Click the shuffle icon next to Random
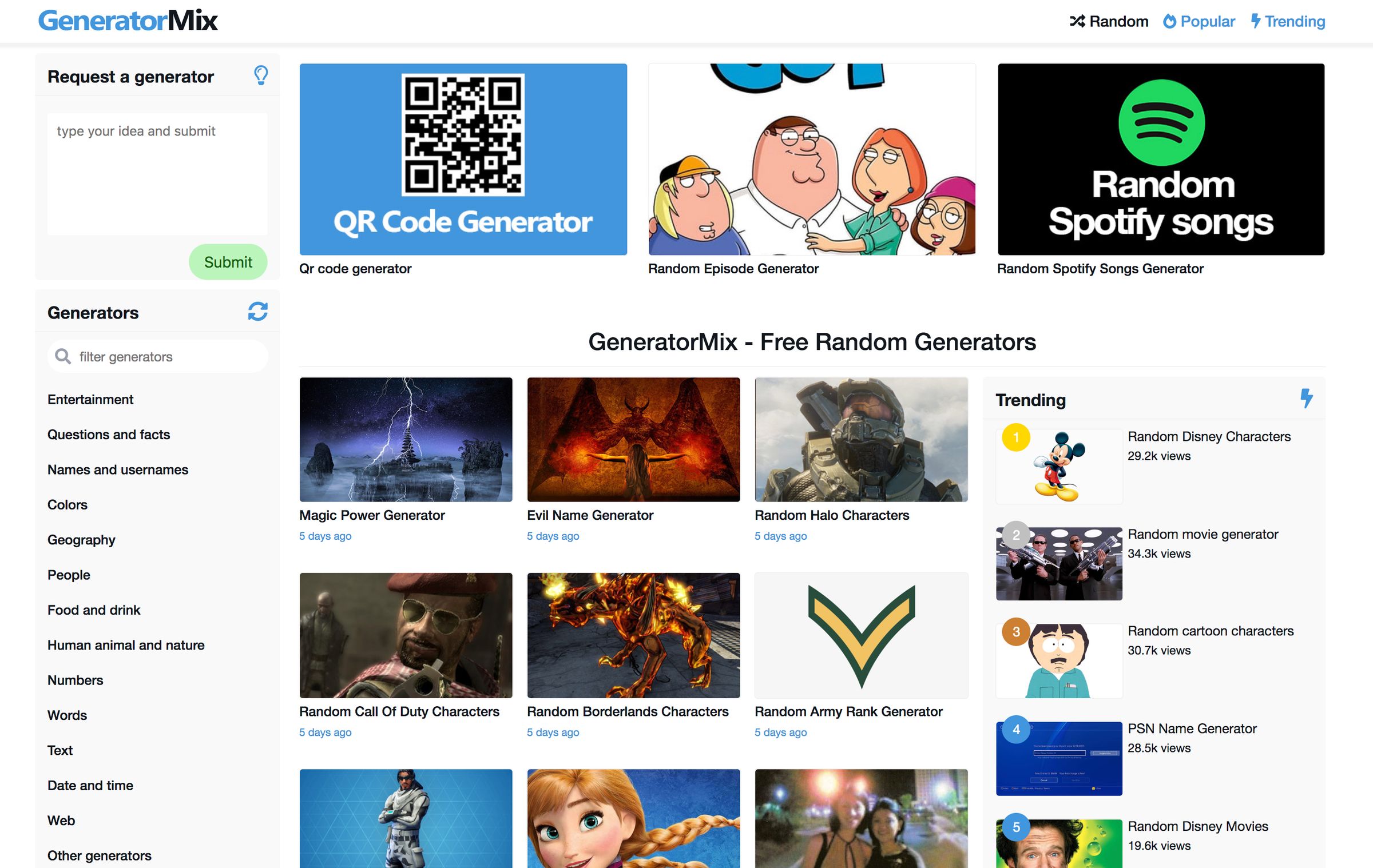1373x868 pixels. point(1077,21)
